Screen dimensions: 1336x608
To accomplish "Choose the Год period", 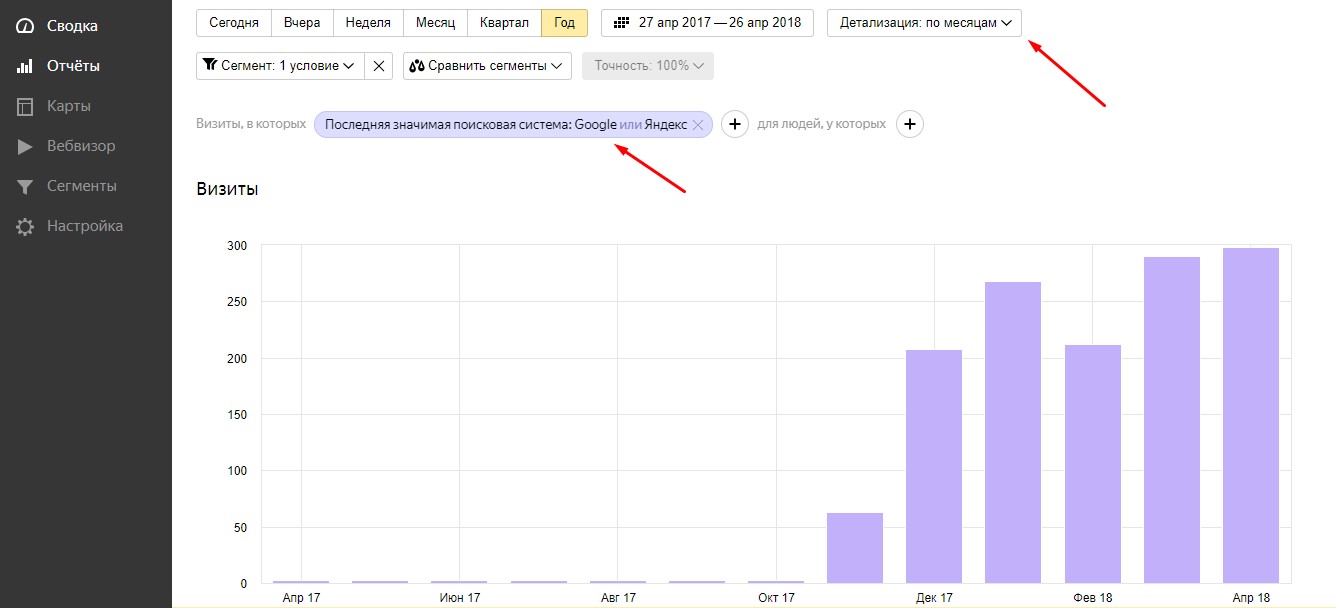I will 565,22.
